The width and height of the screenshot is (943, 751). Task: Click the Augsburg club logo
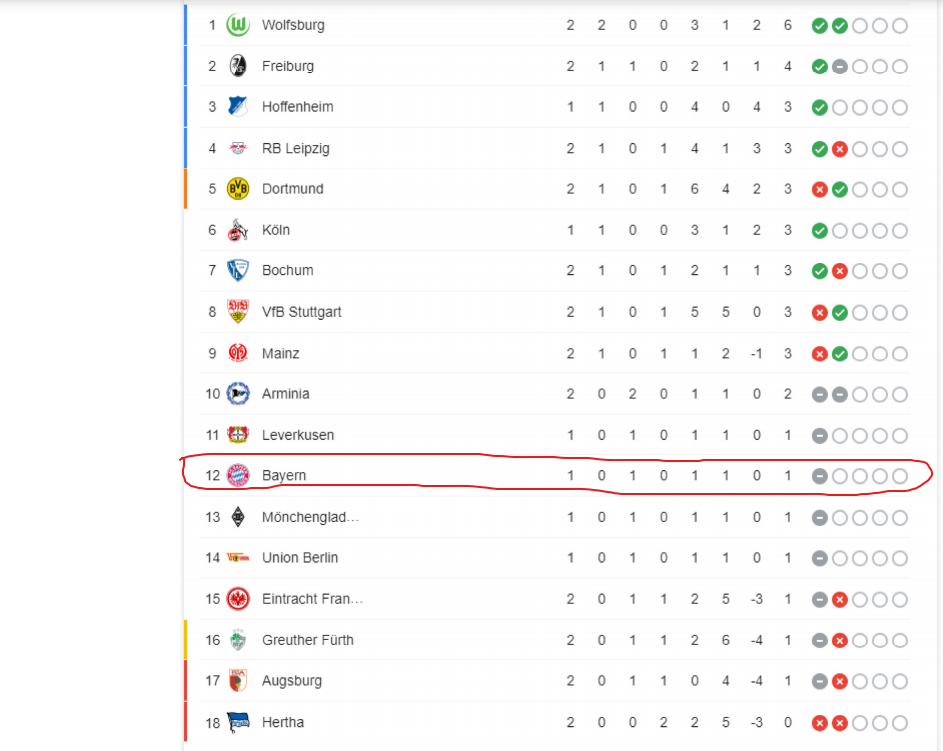point(238,681)
